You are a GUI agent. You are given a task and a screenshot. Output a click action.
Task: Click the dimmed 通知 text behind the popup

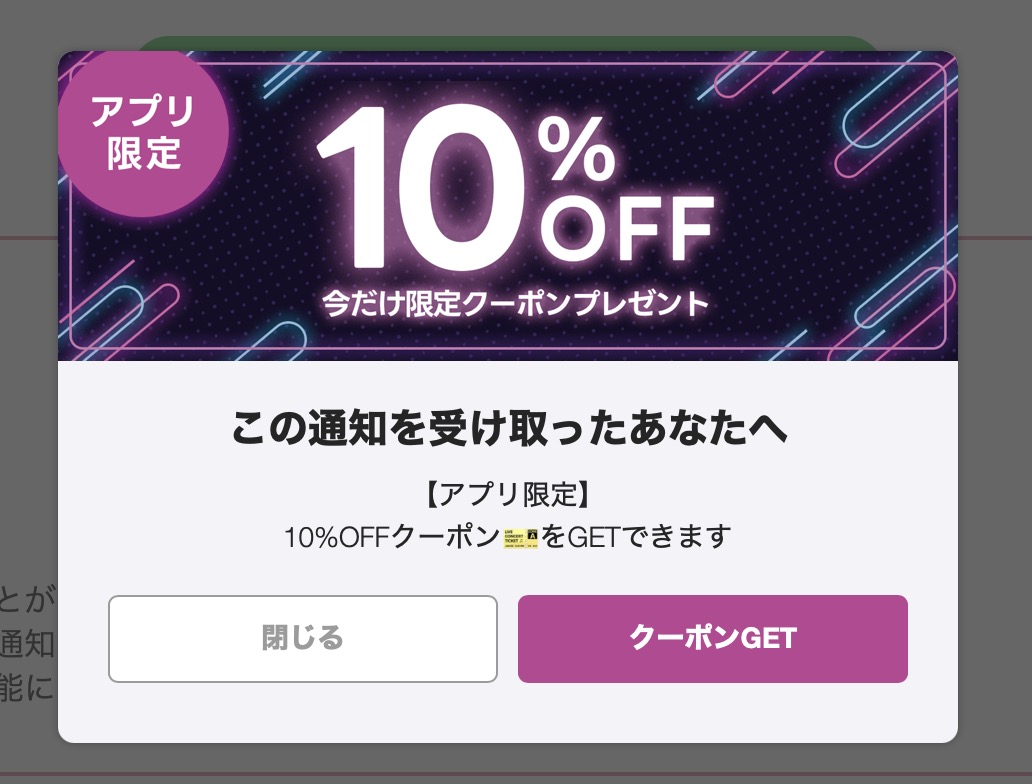27,642
